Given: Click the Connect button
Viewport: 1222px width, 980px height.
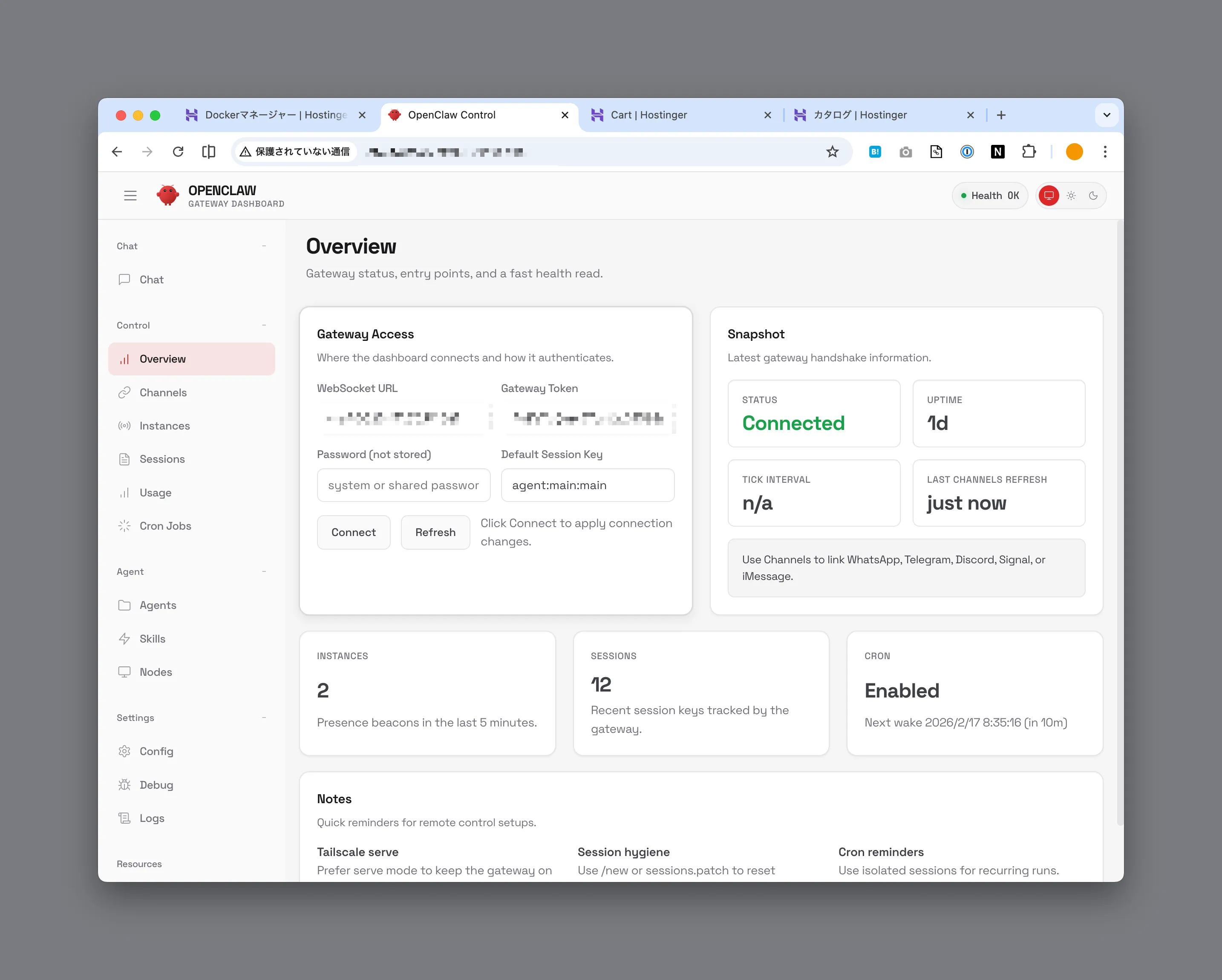Looking at the screenshot, I should pos(353,532).
